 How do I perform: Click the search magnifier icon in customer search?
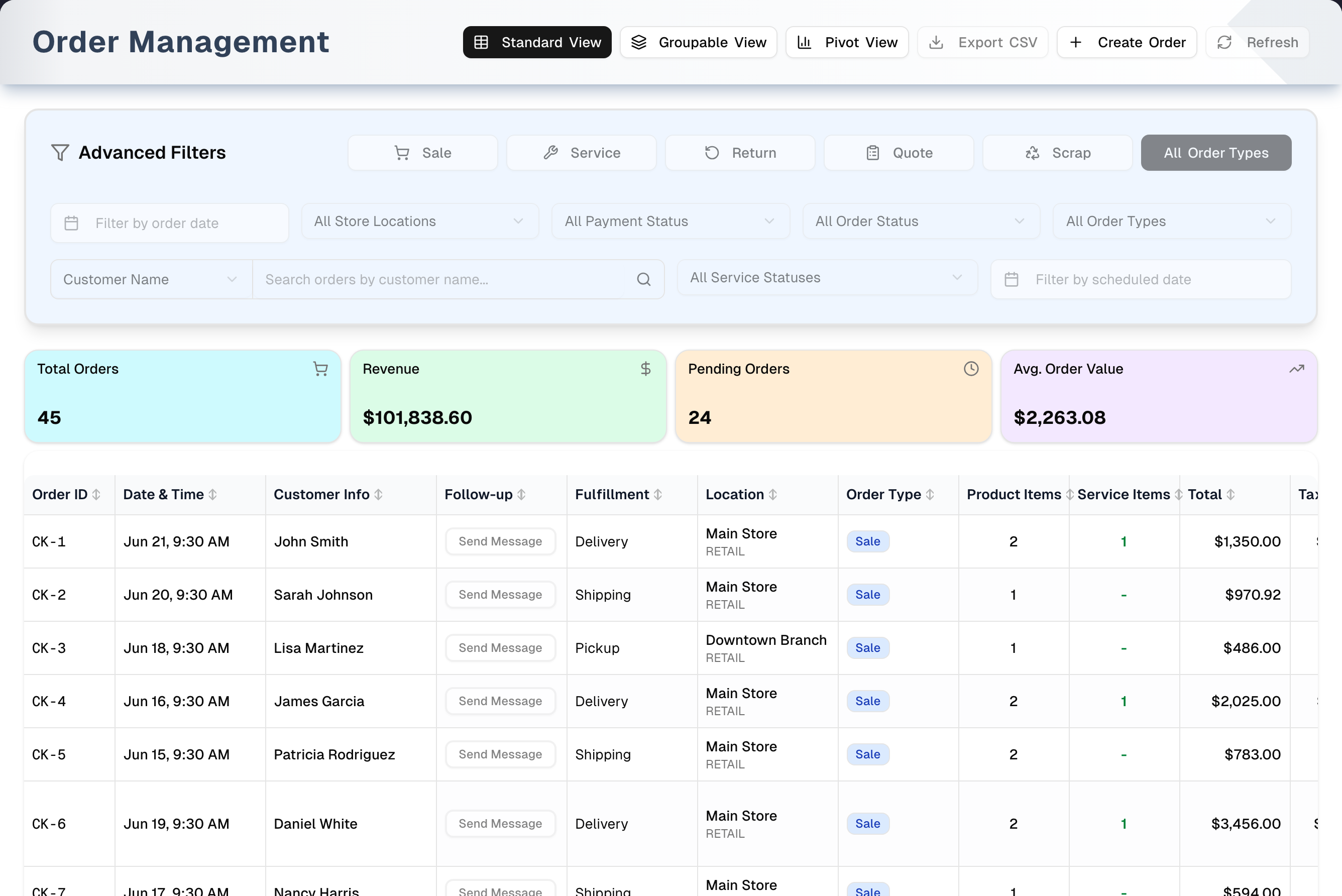point(644,279)
